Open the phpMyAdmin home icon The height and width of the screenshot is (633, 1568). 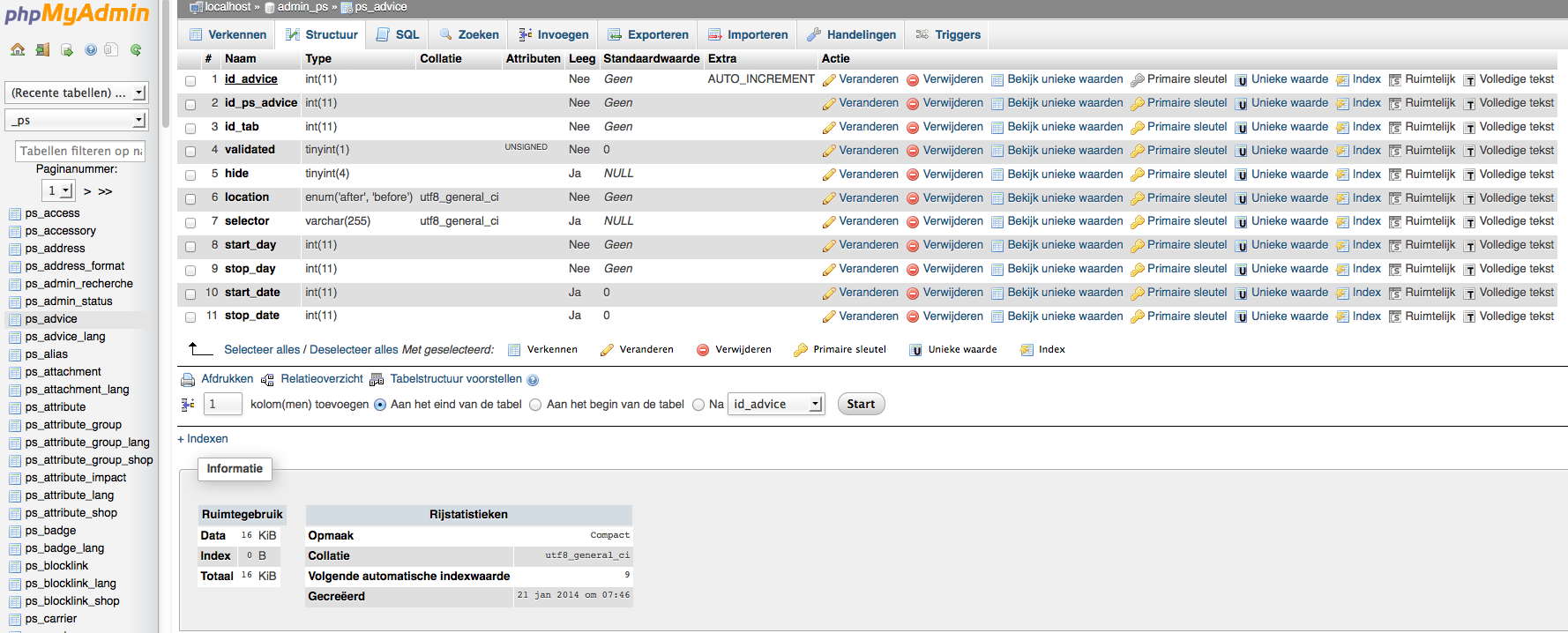(x=18, y=50)
